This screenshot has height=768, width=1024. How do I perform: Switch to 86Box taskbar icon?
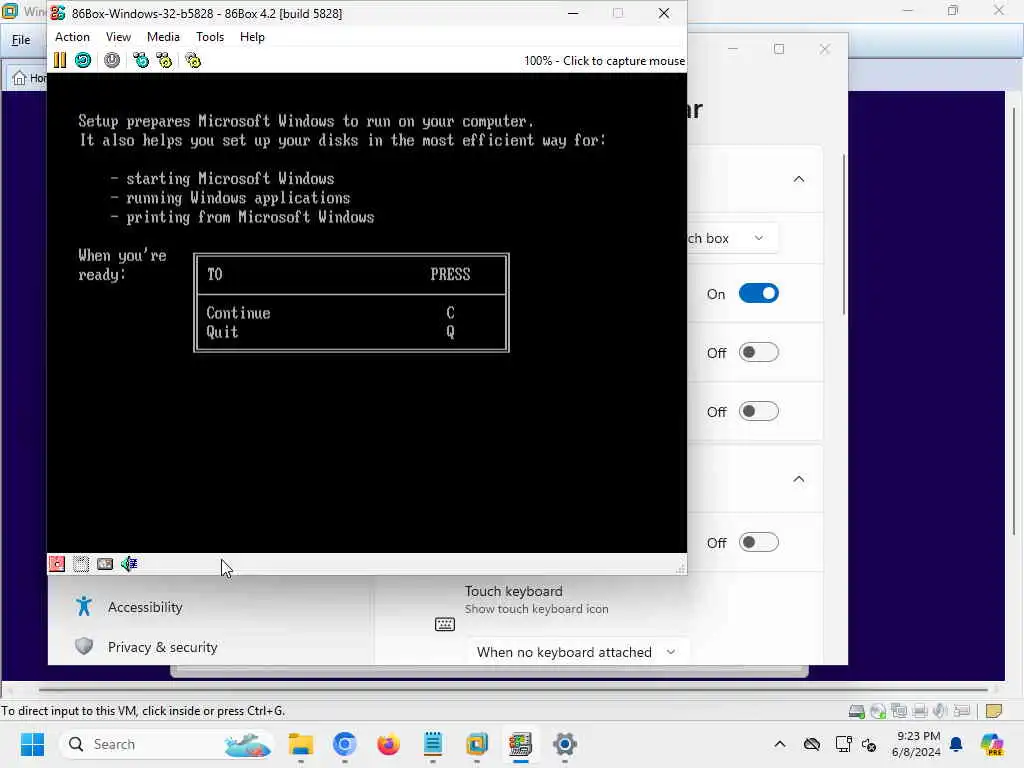[x=520, y=744]
